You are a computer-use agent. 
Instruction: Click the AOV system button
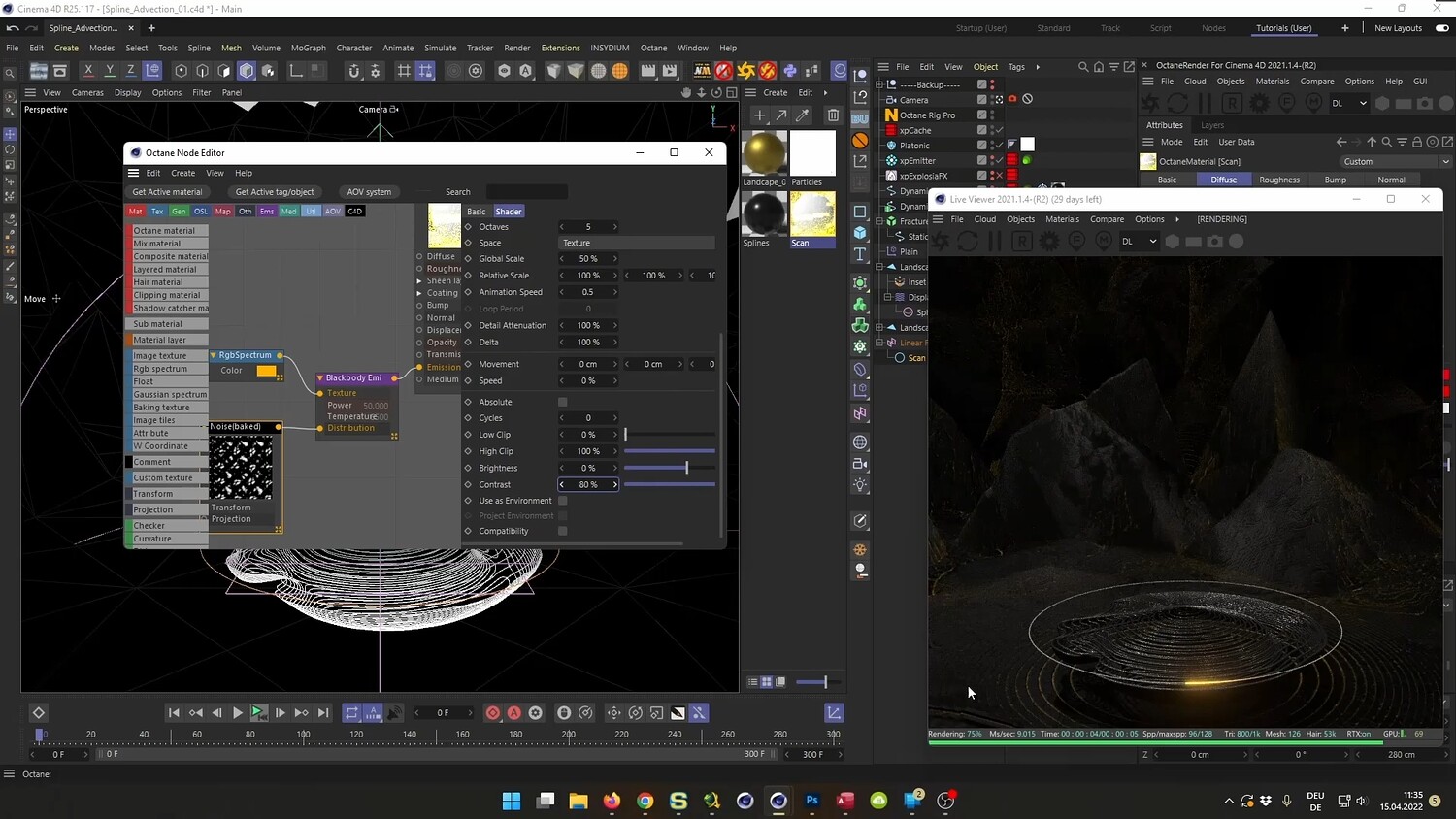coord(369,192)
